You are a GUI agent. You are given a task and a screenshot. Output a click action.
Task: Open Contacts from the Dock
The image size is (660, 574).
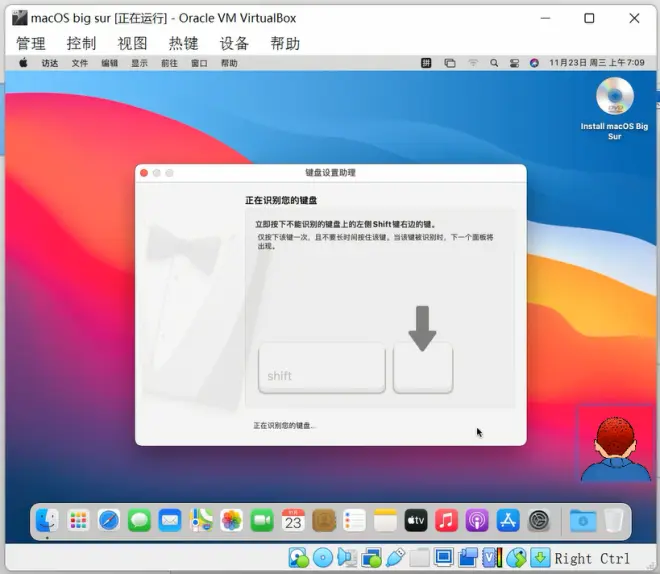point(324,521)
